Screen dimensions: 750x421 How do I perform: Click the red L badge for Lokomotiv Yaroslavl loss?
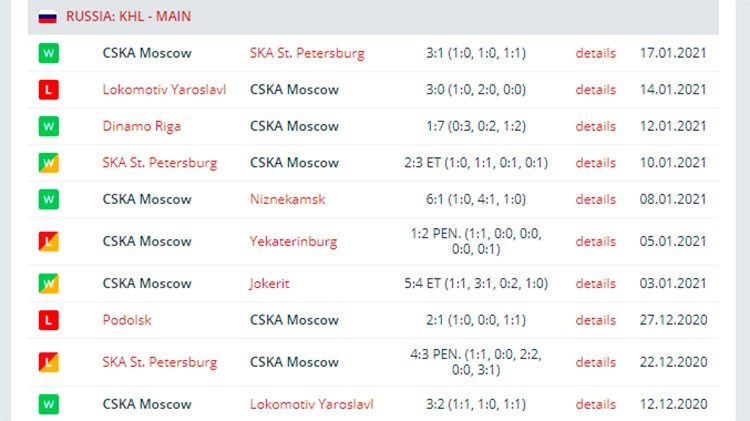(49, 89)
